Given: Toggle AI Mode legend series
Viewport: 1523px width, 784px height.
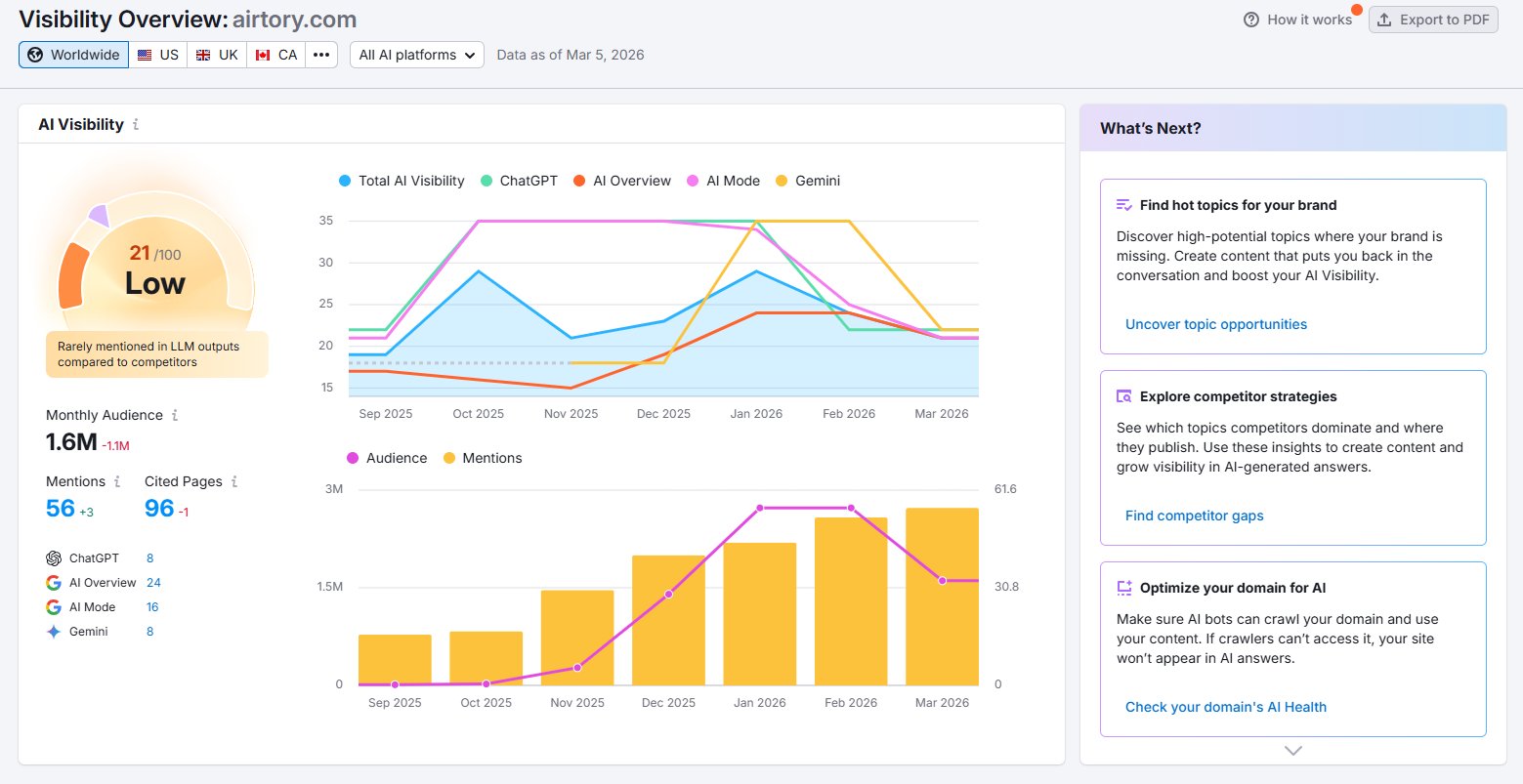Looking at the screenshot, I should (723, 181).
